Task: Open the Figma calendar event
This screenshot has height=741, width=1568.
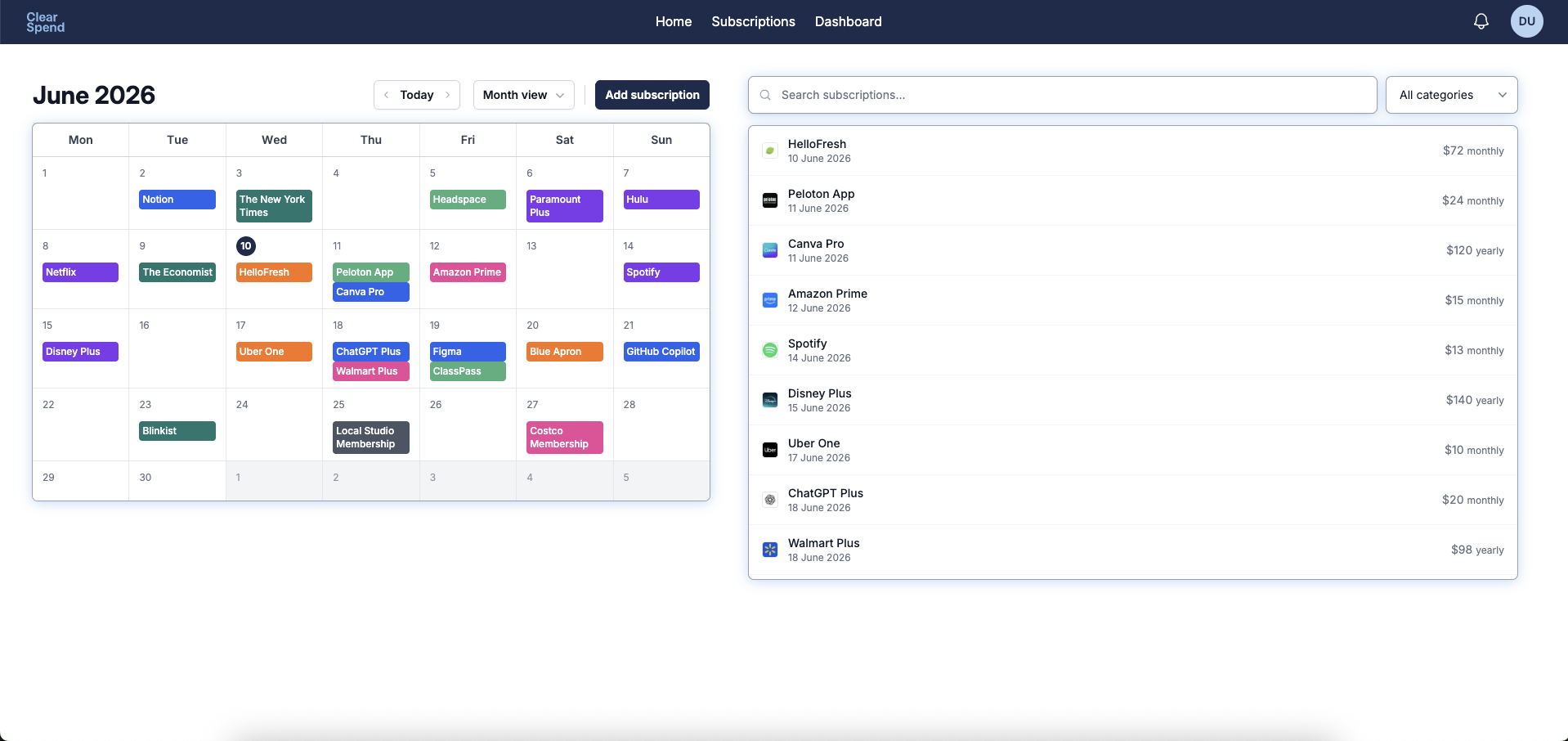Action: [468, 352]
